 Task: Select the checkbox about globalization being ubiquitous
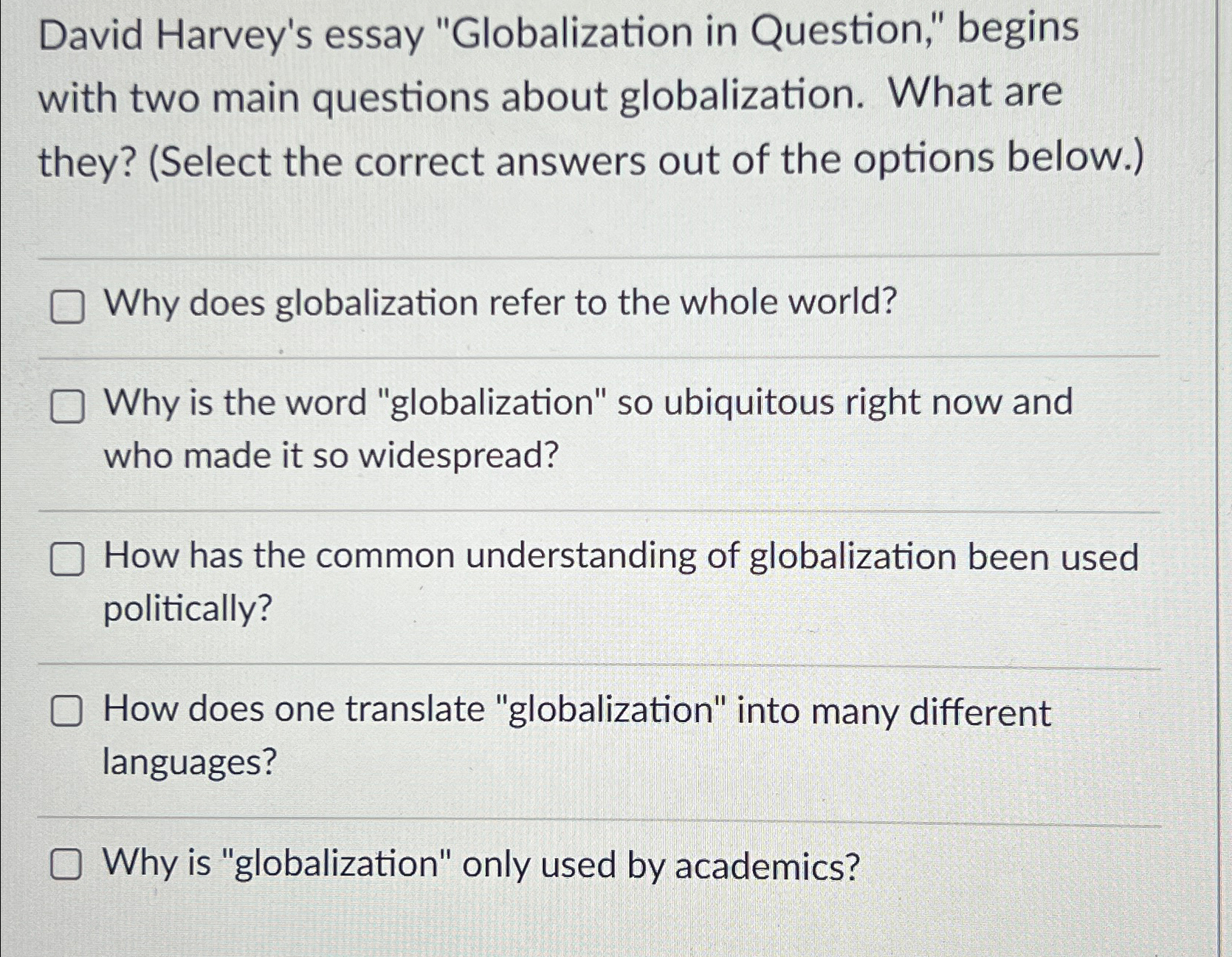69,408
